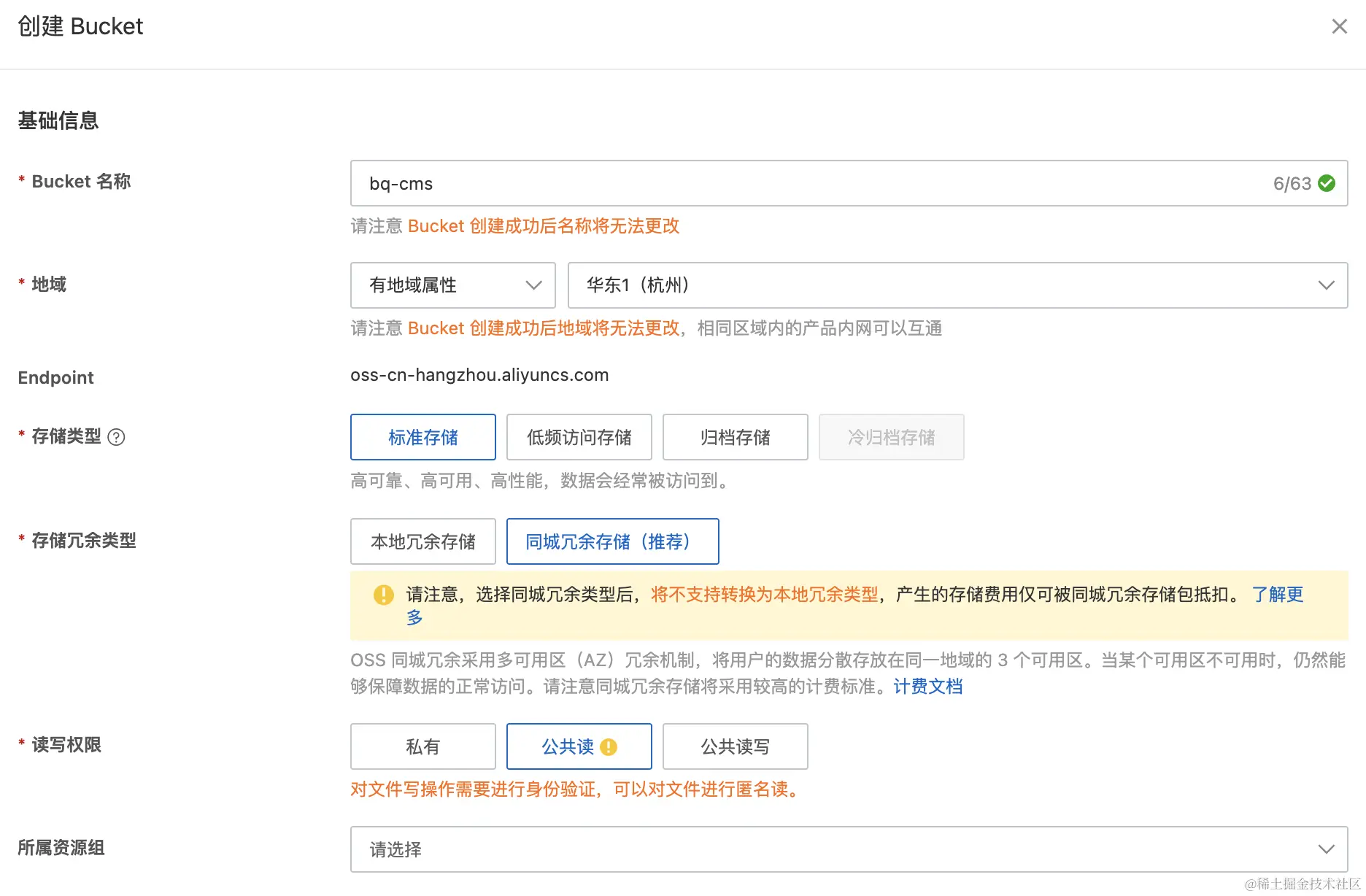Open the 计费文档 link
The image size is (1366, 896).
[x=927, y=687]
